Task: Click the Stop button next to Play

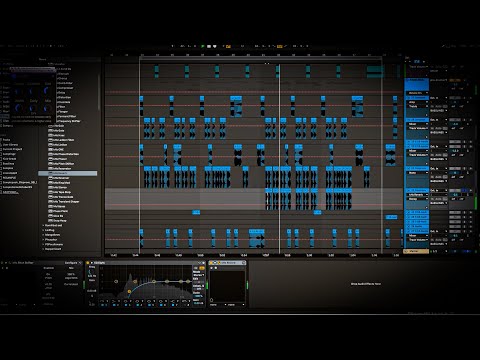Action: [x=209, y=46]
